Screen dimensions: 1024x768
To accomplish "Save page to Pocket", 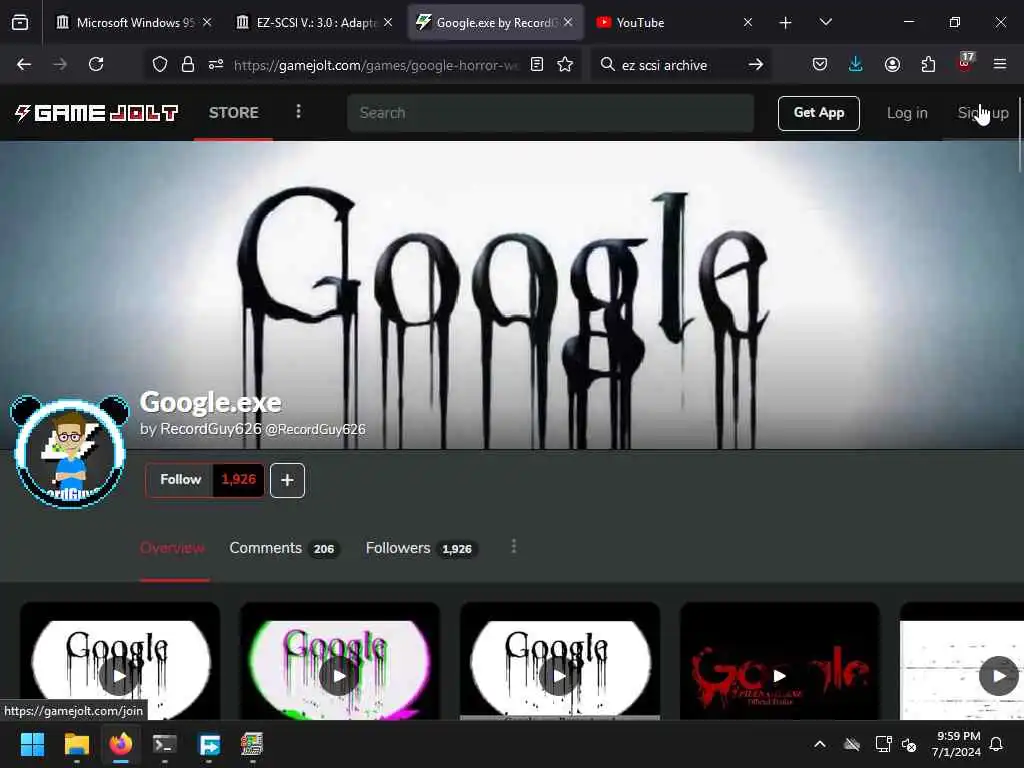I will 820,64.
